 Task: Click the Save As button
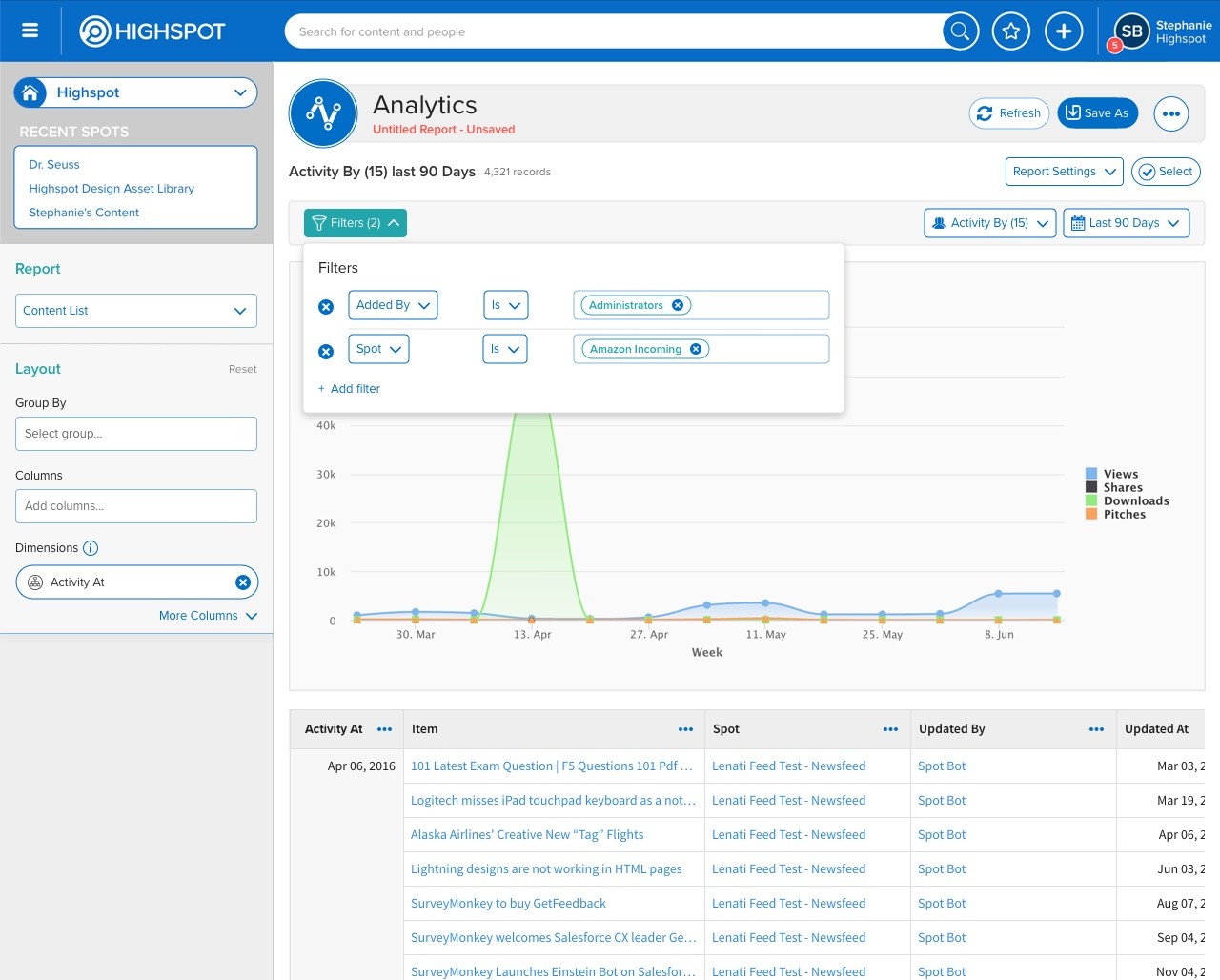pos(1098,113)
